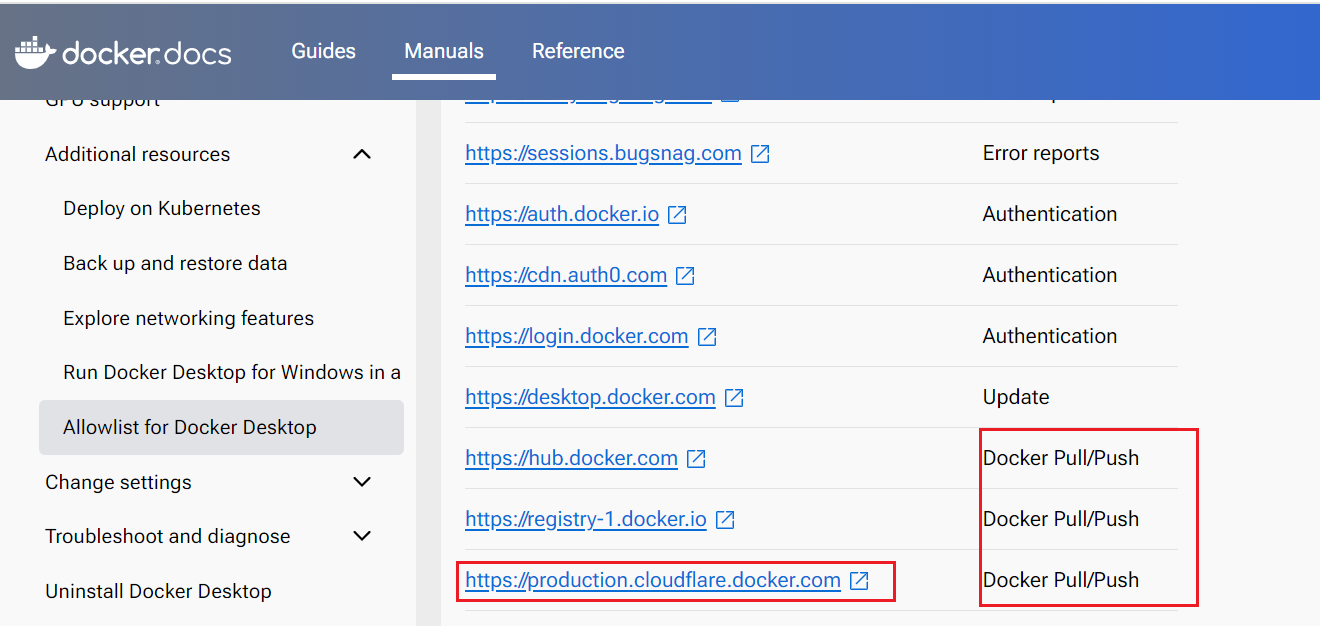The image size is (1320, 626).
Task: Click external-link icon beside desktop.docker.com
Action: click(x=734, y=398)
